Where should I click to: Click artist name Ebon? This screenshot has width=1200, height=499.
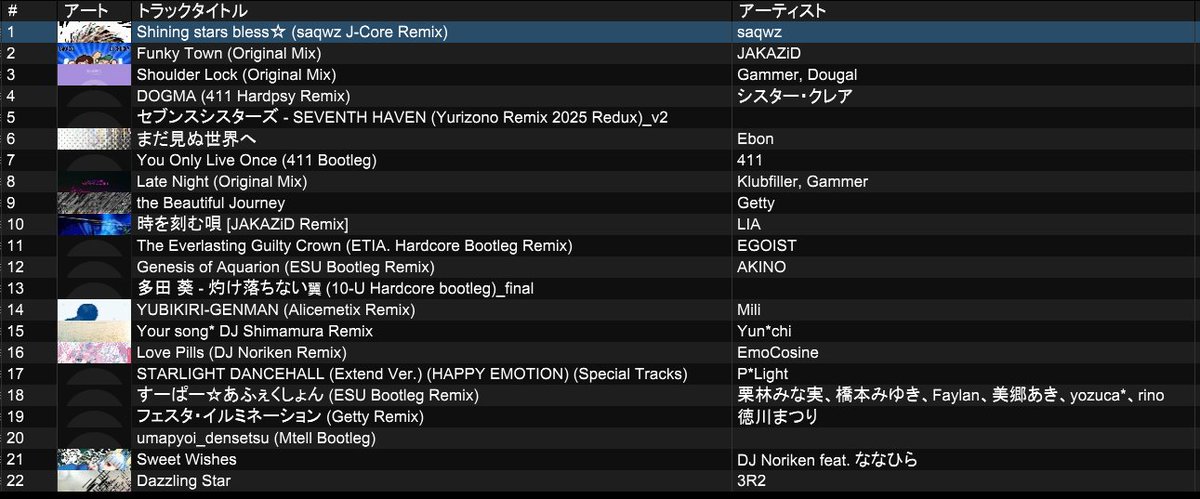click(x=755, y=139)
